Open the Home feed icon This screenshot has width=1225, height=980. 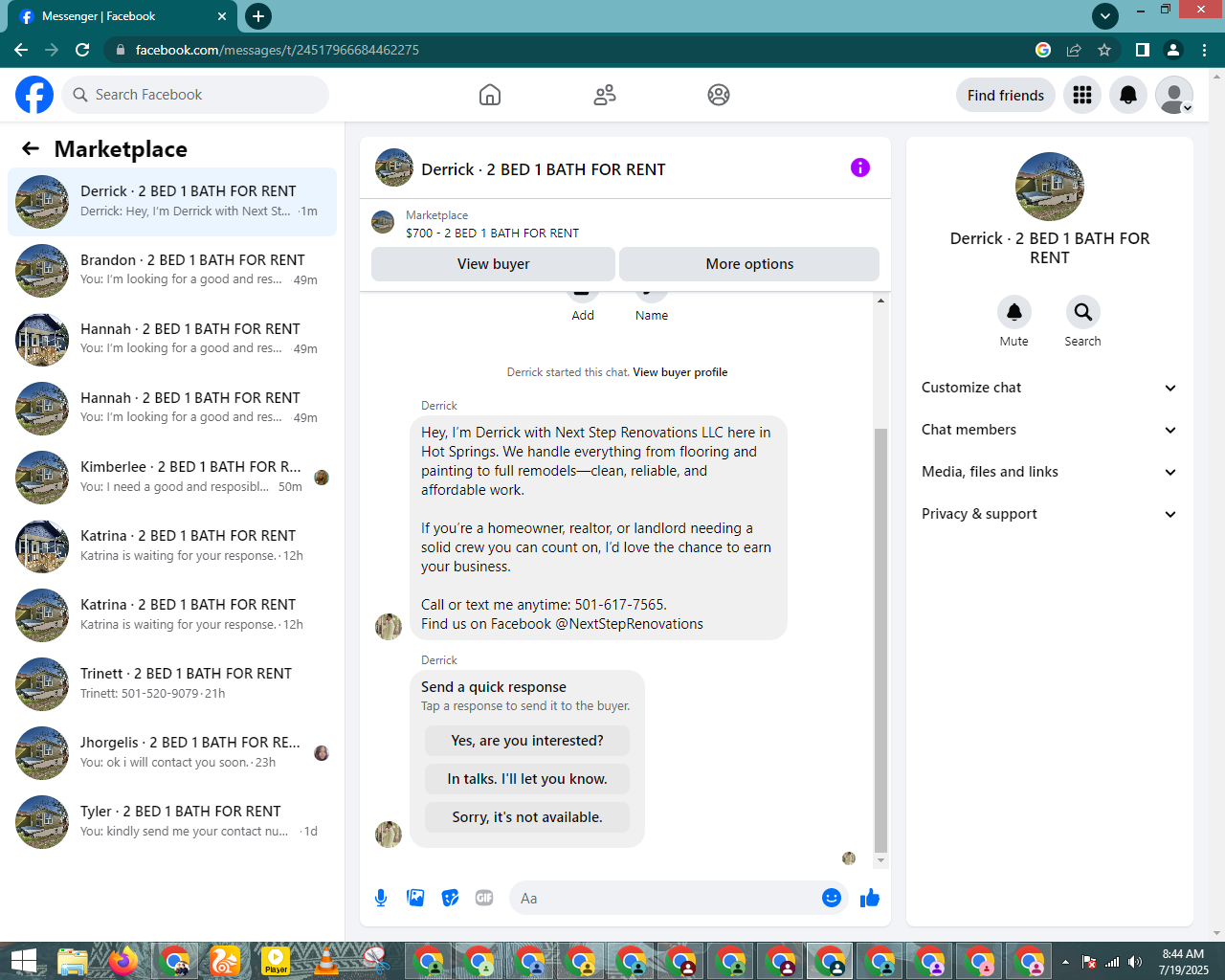(490, 95)
